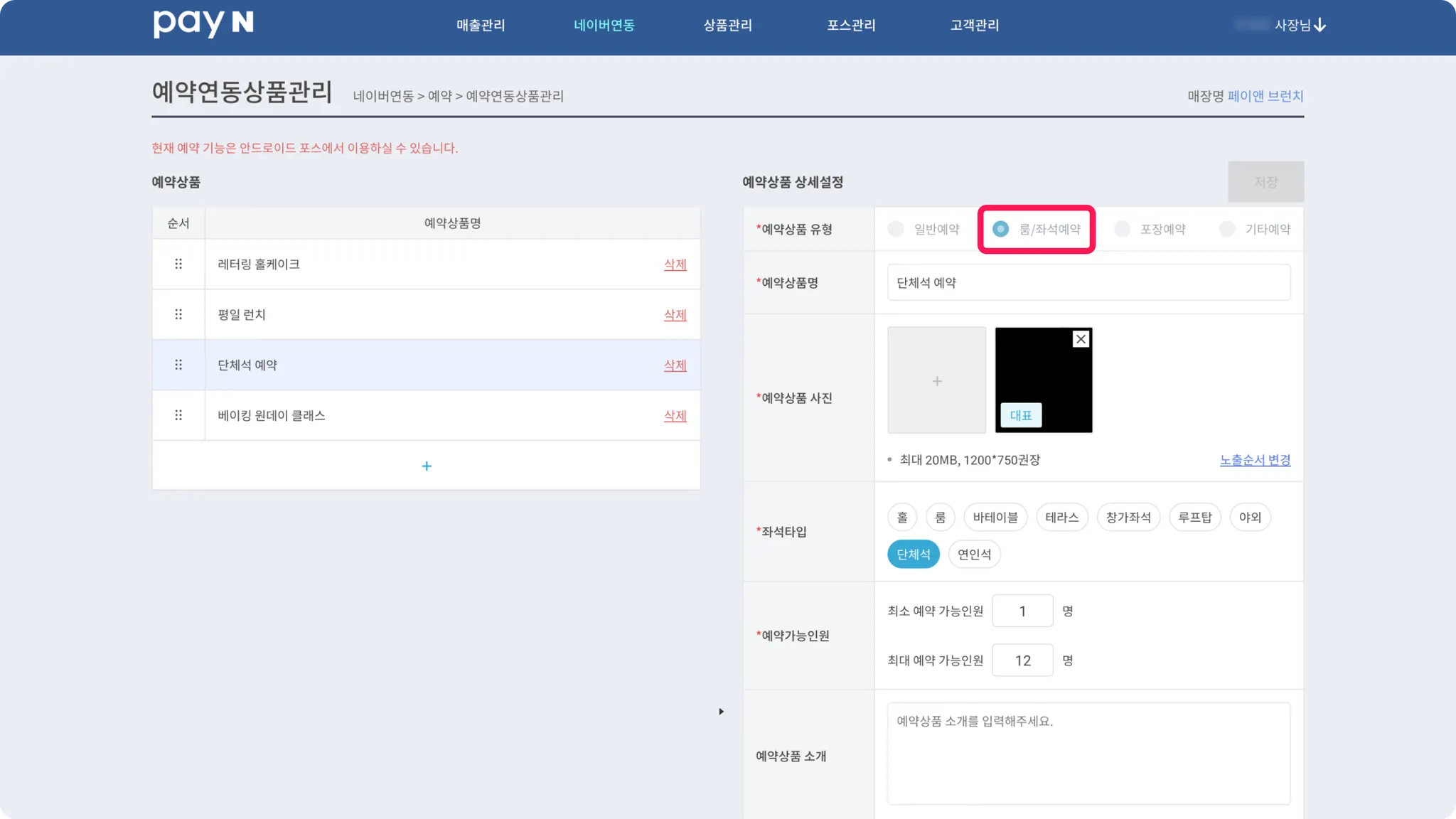This screenshot has width=1456, height=819.
Task: Open the 사장님 account dropdown
Action: coord(1300,25)
